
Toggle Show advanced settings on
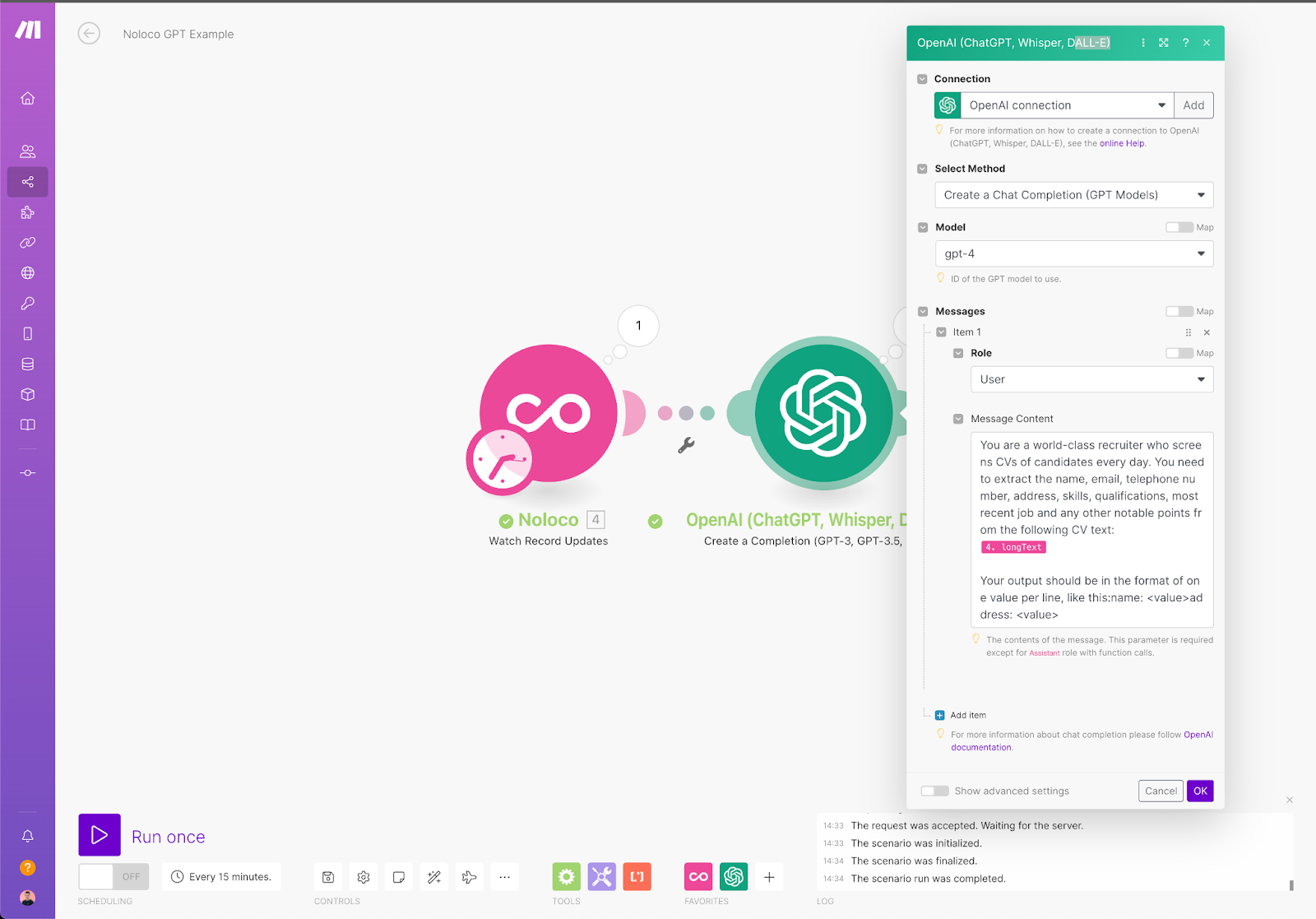click(934, 790)
